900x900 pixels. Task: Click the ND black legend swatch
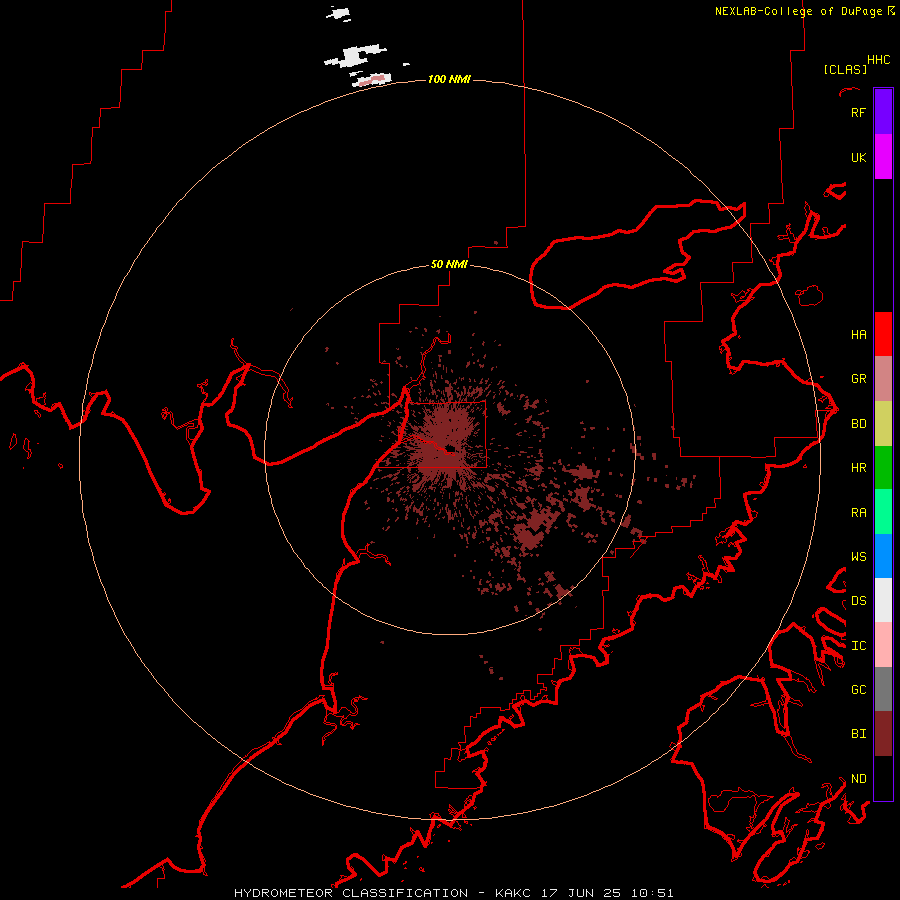coord(883,778)
